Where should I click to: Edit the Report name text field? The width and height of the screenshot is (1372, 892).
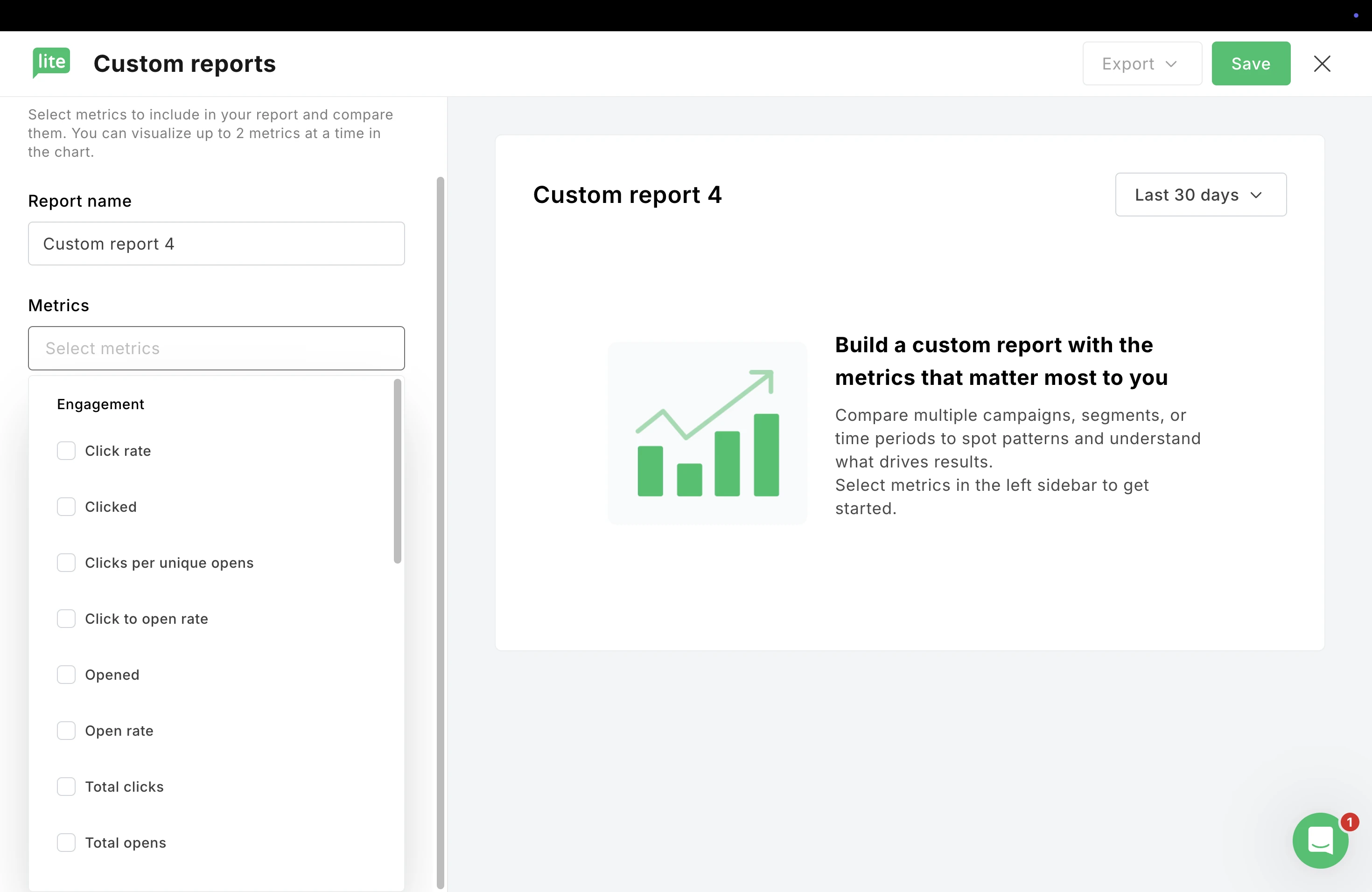point(216,244)
